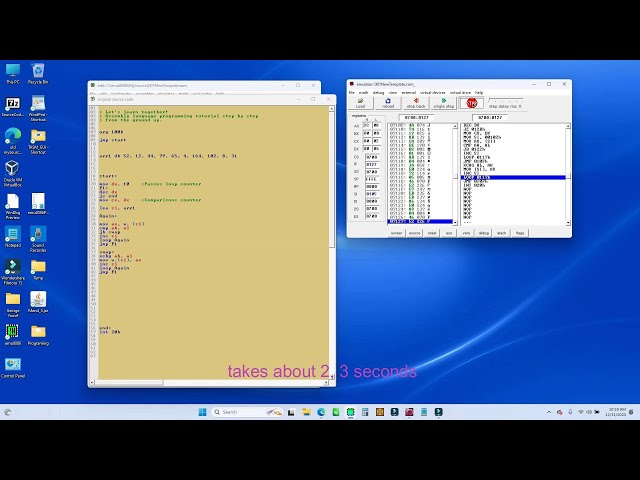Open File Explorer from the taskbar
Viewport: 640px width, 480px height.
(306, 412)
